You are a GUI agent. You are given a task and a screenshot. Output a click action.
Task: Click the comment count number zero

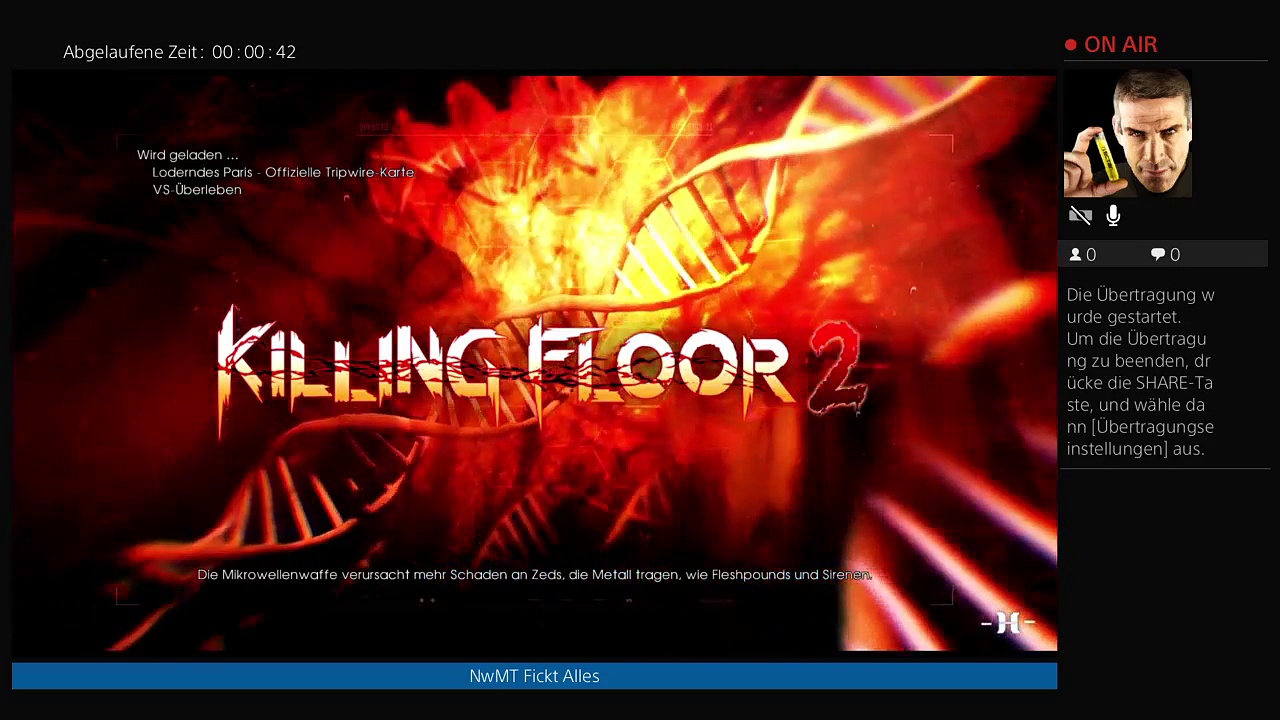(x=1175, y=255)
